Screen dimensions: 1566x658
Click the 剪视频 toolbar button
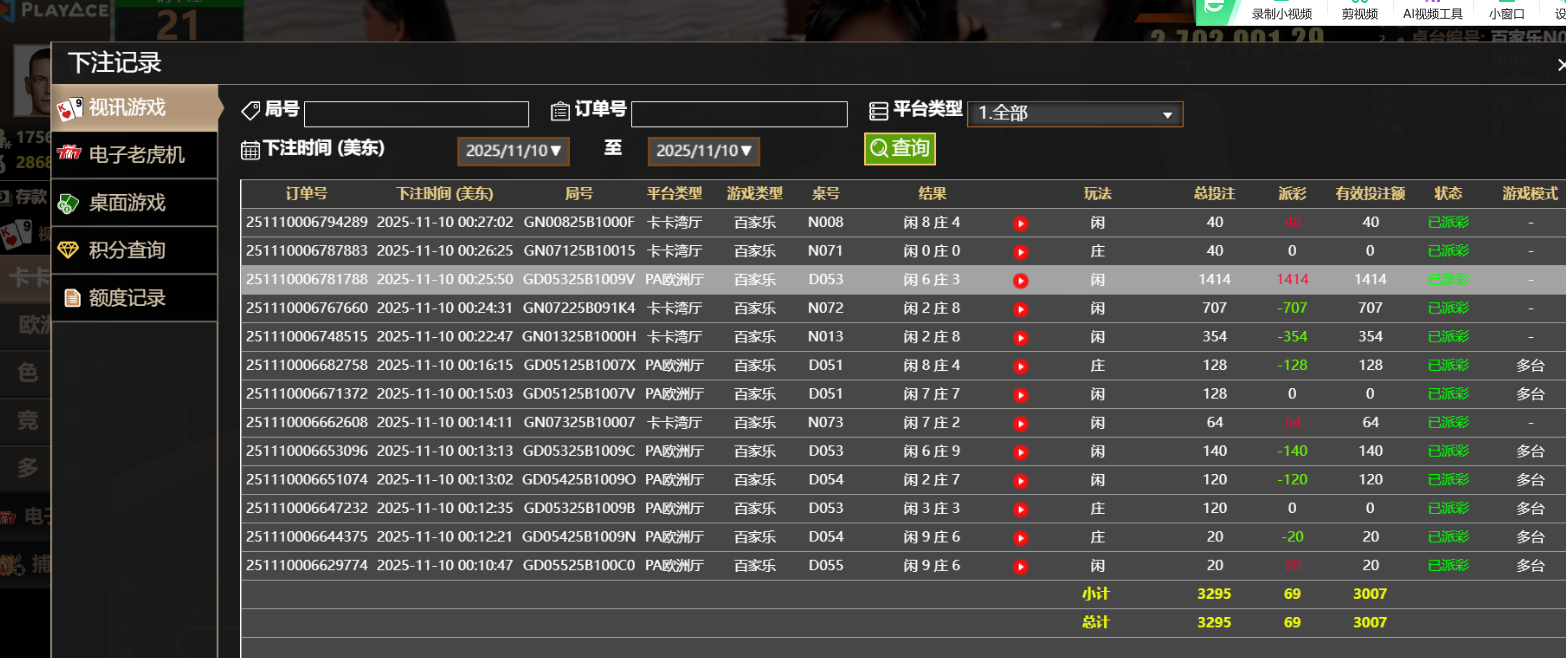[x=1359, y=14]
